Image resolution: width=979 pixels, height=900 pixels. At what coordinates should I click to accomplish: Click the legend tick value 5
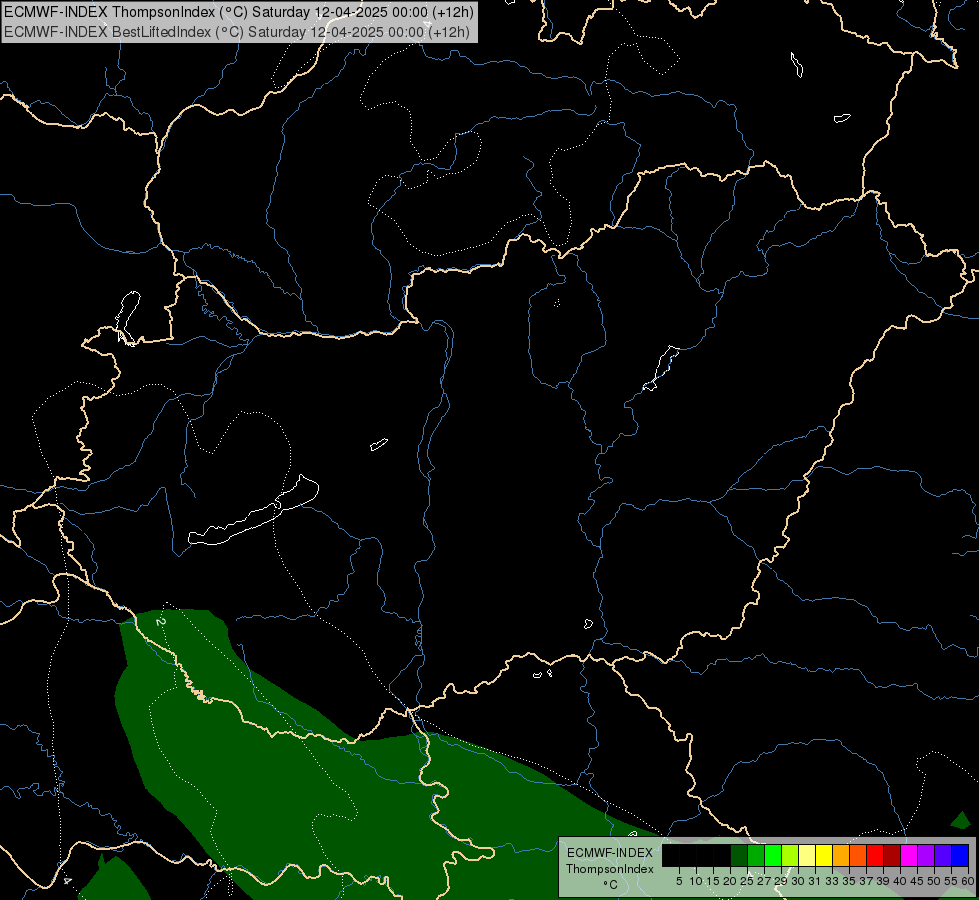pos(679,881)
